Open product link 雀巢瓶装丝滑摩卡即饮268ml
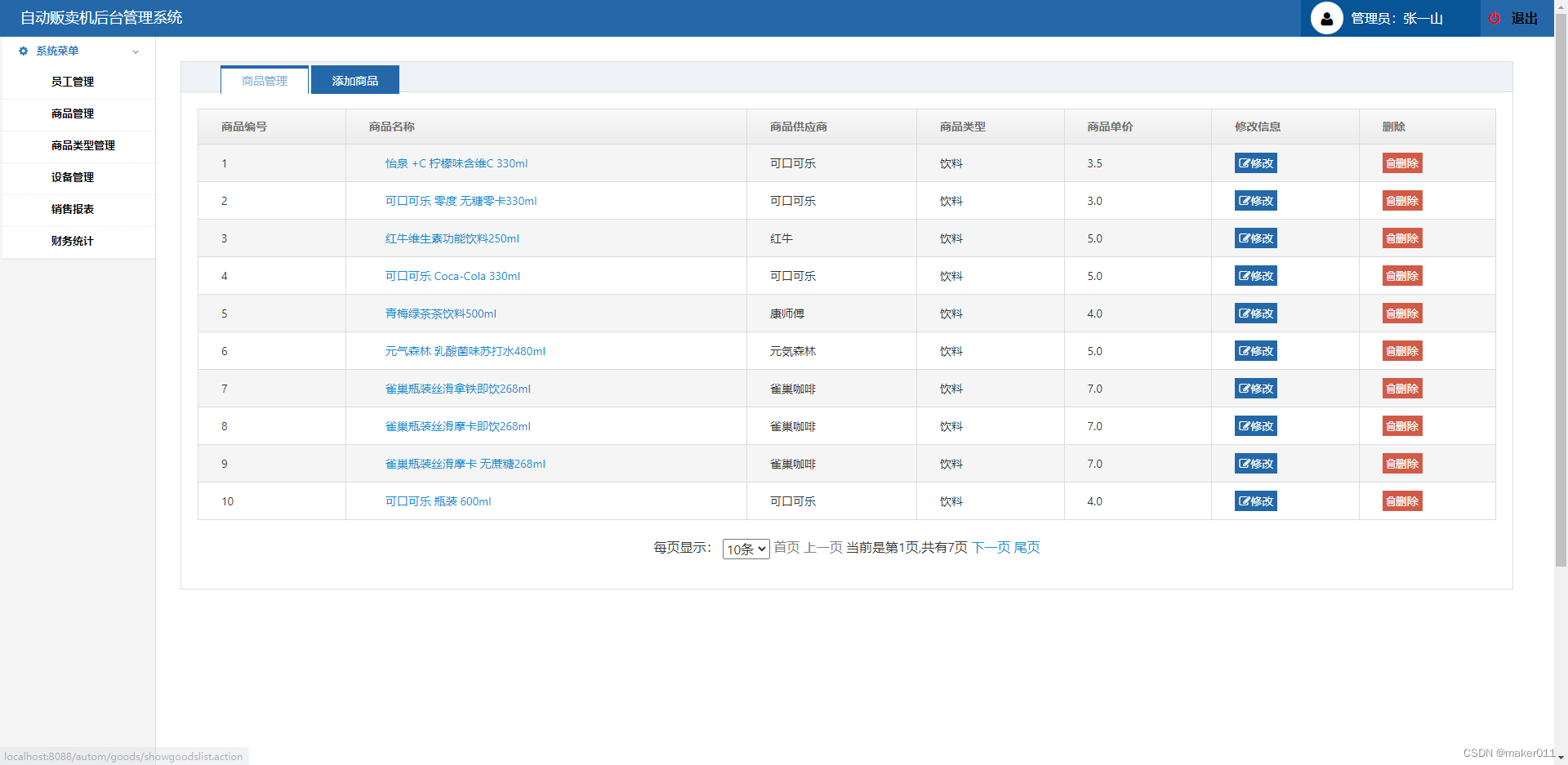This screenshot has width=1568, height=765. (x=458, y=426)
